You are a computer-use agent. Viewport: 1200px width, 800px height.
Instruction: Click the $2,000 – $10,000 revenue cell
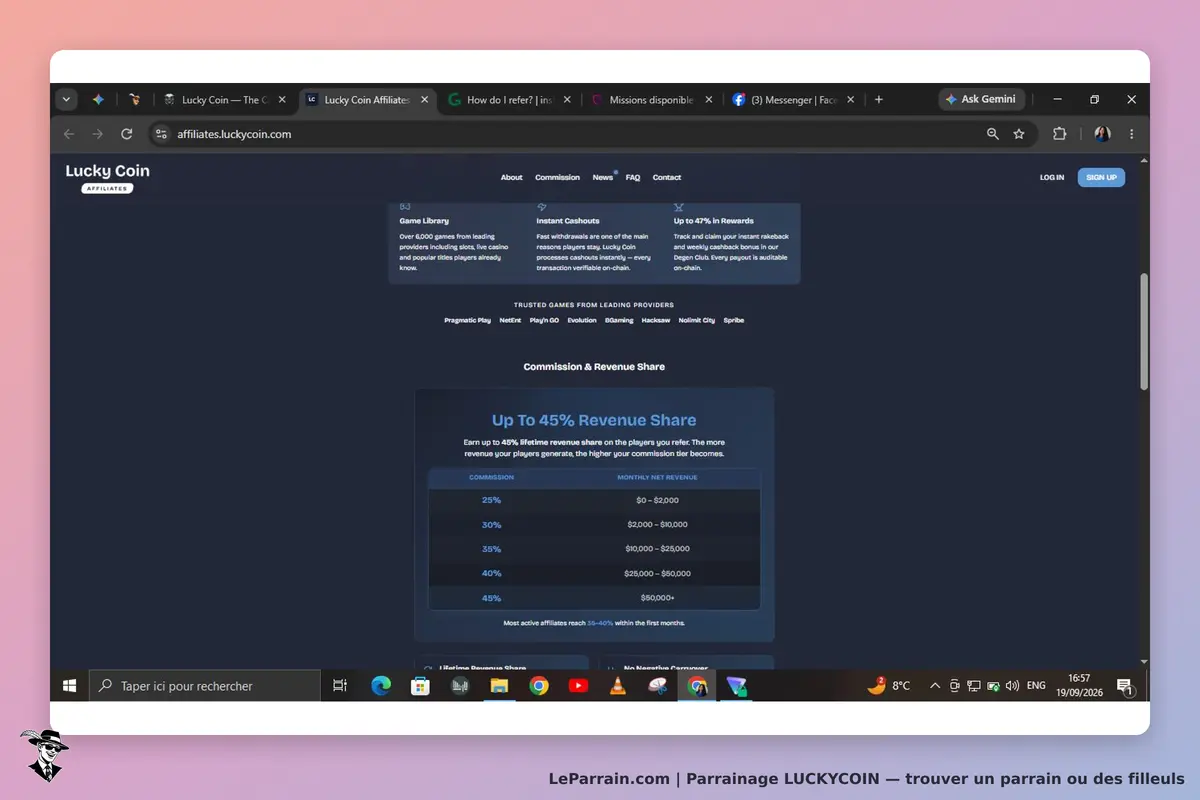(657, 525)
